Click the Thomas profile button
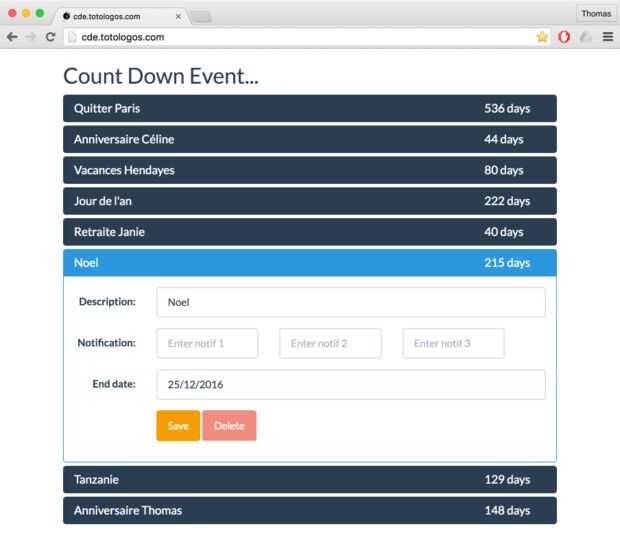This screenshot has width=620, height=555. pyautogui.click(x=596, y=13)
